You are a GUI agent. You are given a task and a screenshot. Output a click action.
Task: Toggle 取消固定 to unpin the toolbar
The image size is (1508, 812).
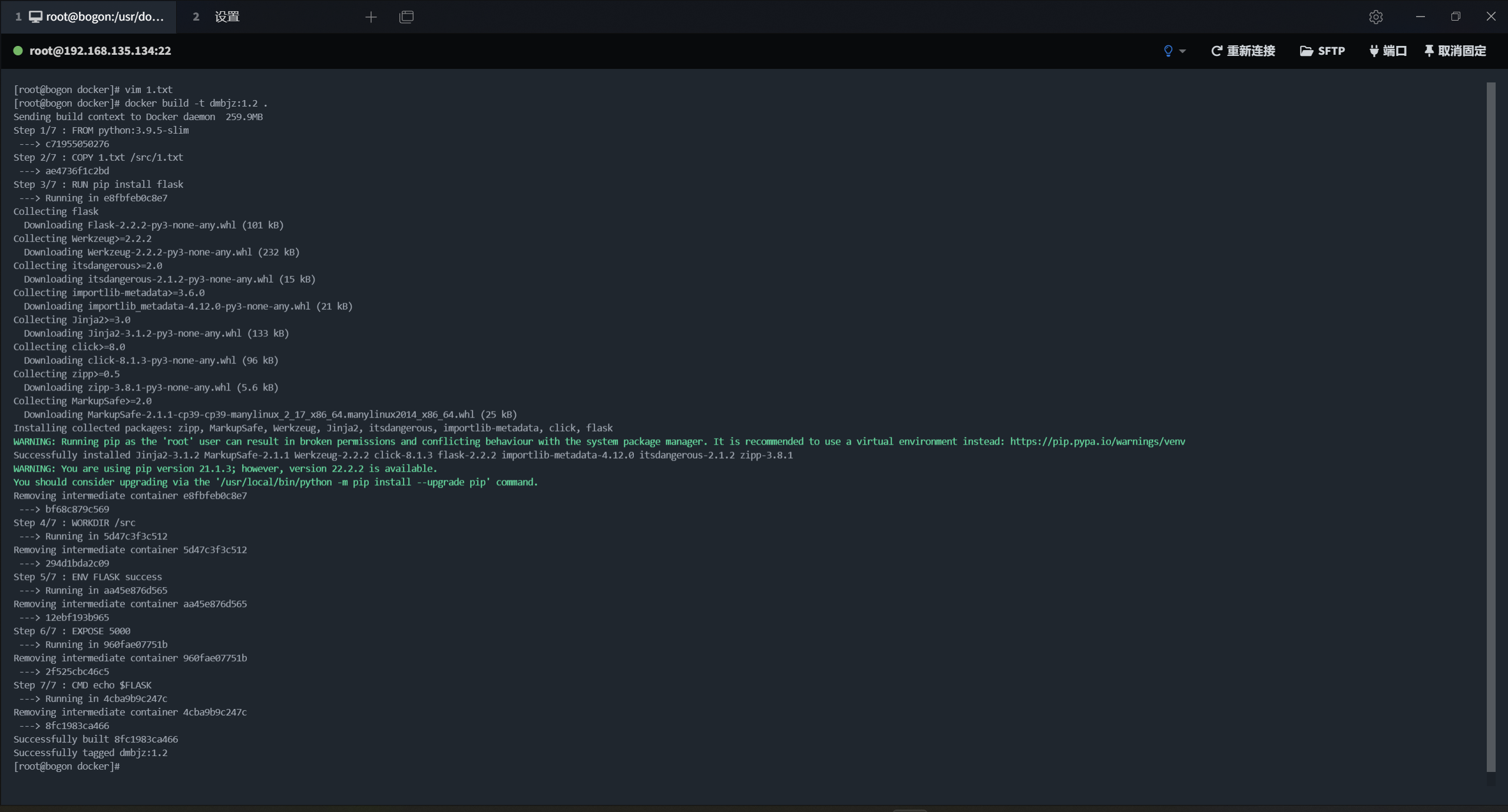1455,51
